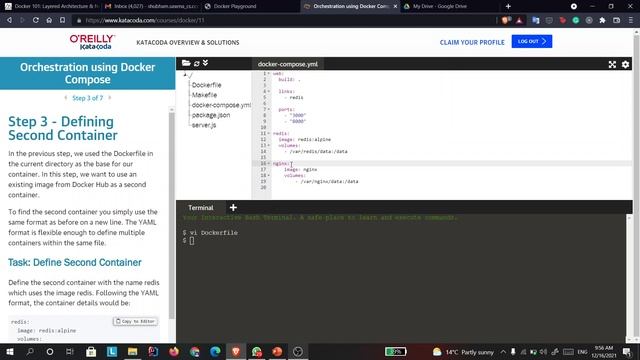
Task: Fold the ports block at line 7
Action: (269, 109)
